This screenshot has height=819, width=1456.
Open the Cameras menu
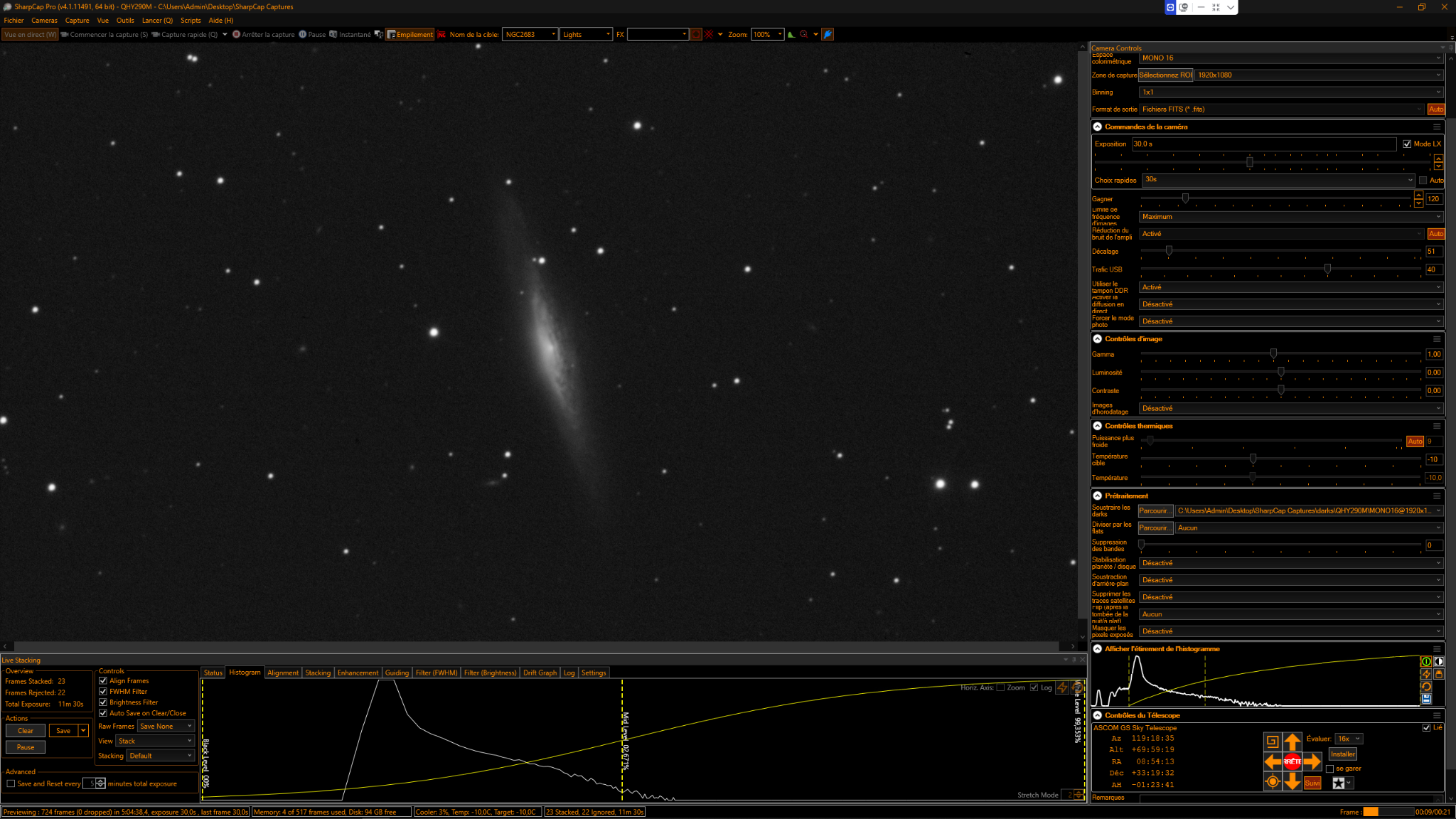pos(44,21)
